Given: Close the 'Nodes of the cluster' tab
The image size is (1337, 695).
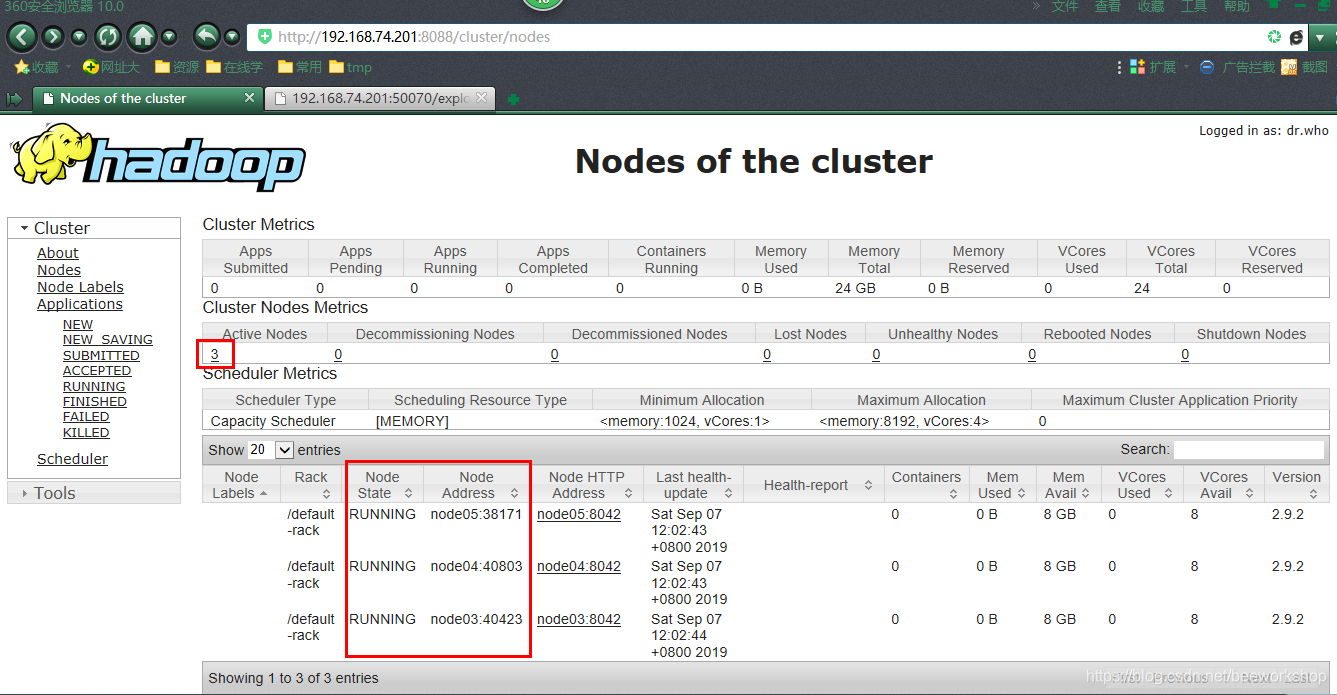Looking at the screenshot, I should click(x=250, y=98).
